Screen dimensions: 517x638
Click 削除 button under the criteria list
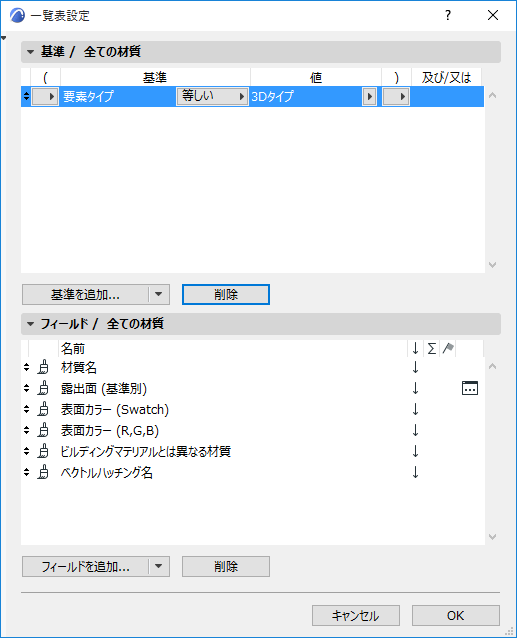coord(226,294)
